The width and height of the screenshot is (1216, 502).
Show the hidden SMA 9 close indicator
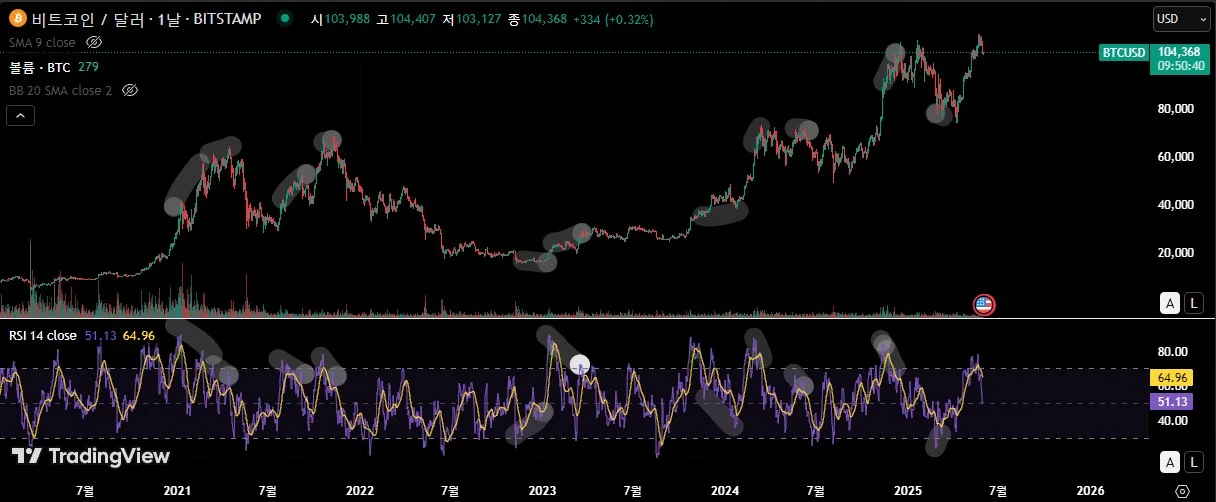[x=94, y=42]
